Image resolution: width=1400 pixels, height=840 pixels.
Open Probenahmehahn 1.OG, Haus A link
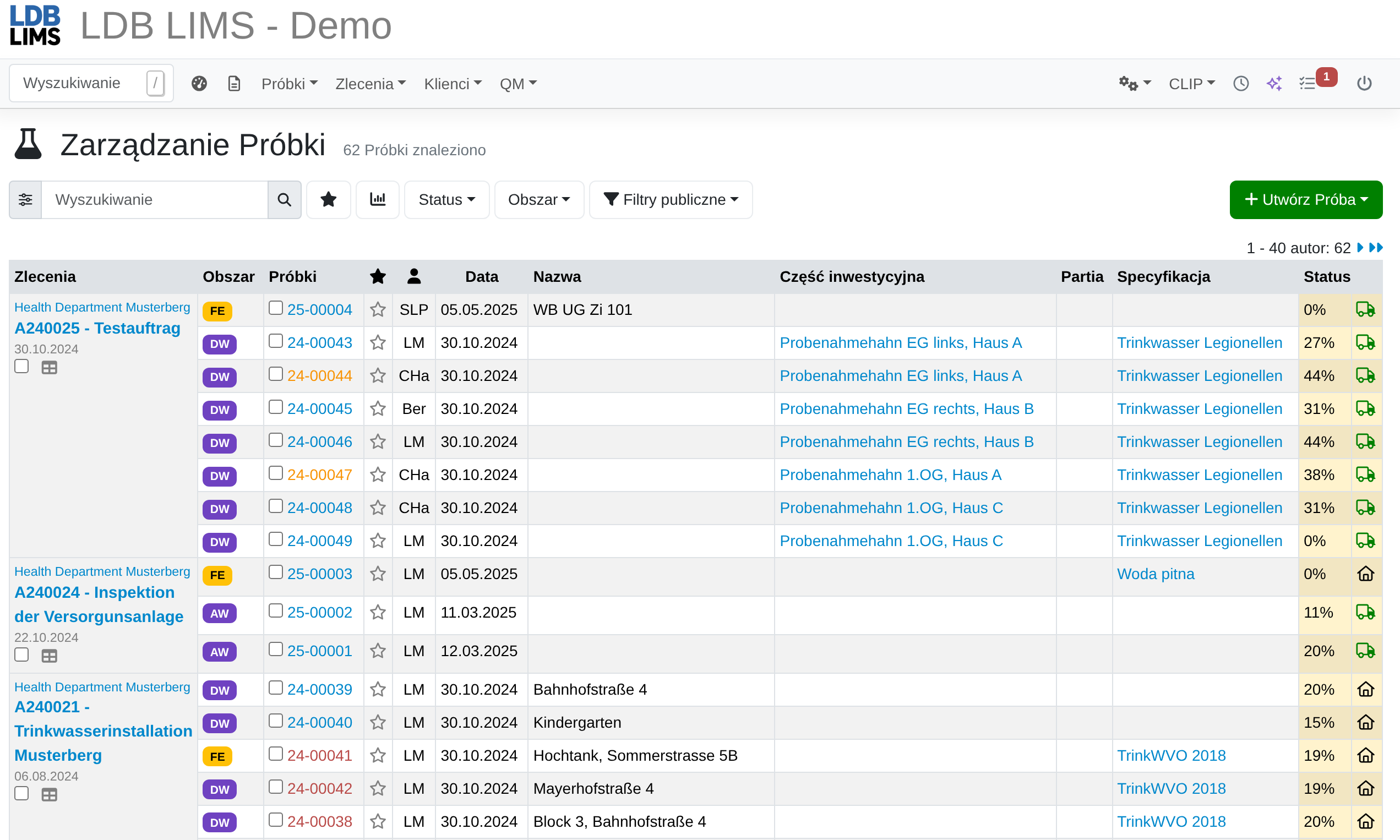tap(891, 475)
